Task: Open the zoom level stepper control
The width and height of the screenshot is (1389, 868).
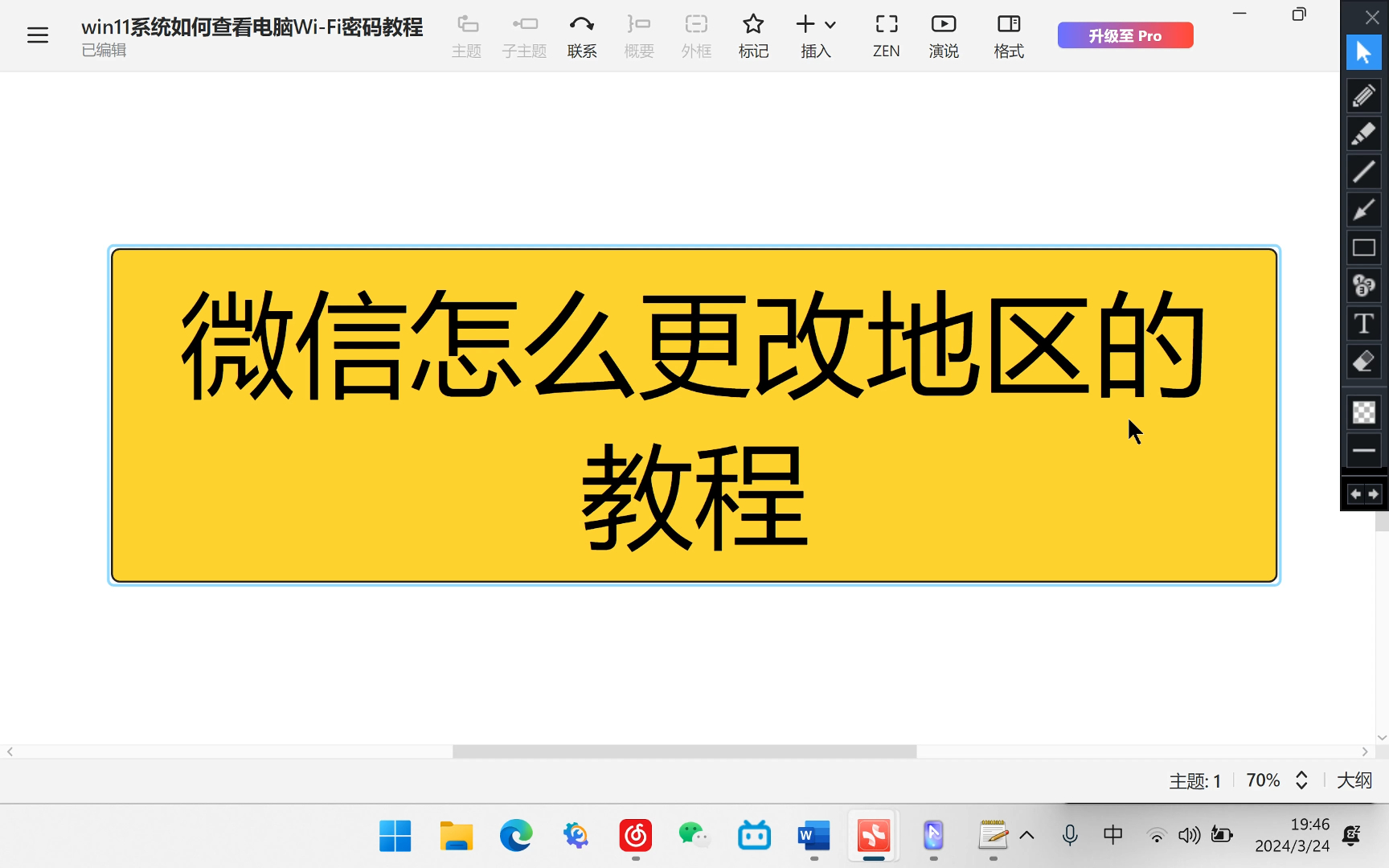Action: (1300, 780)
